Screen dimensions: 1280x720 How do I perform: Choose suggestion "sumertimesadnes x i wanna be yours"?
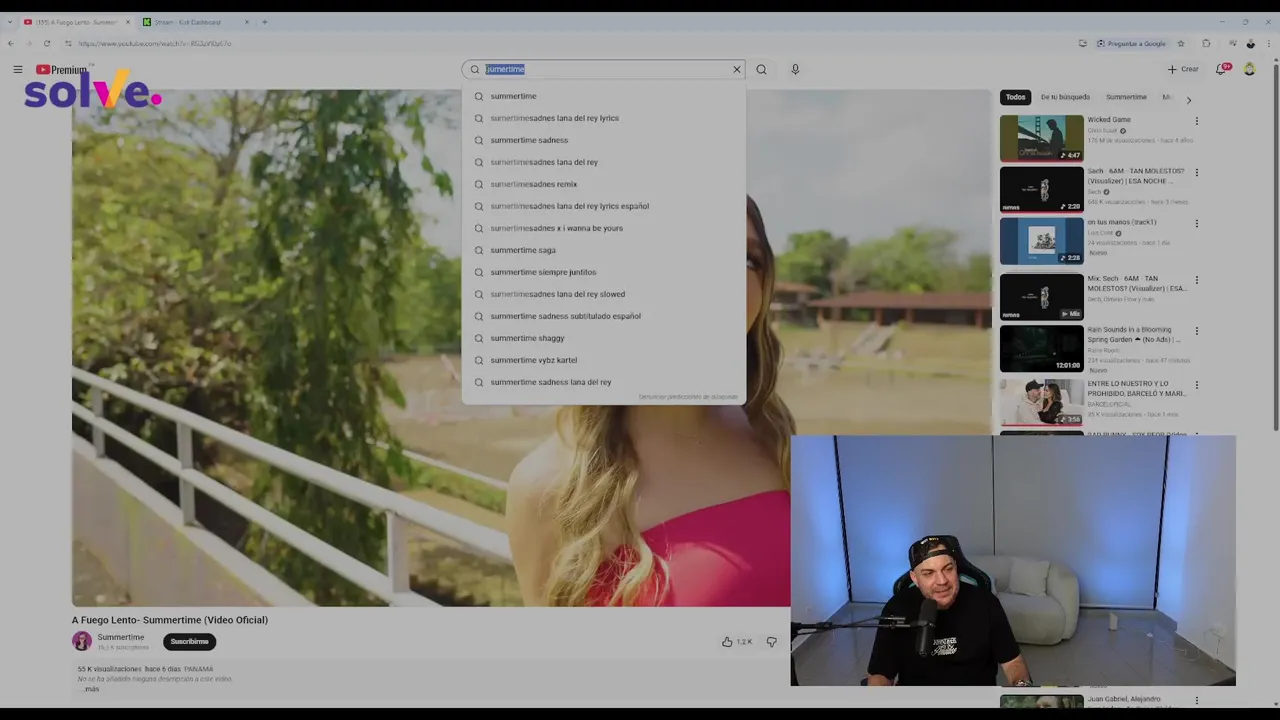603,228
